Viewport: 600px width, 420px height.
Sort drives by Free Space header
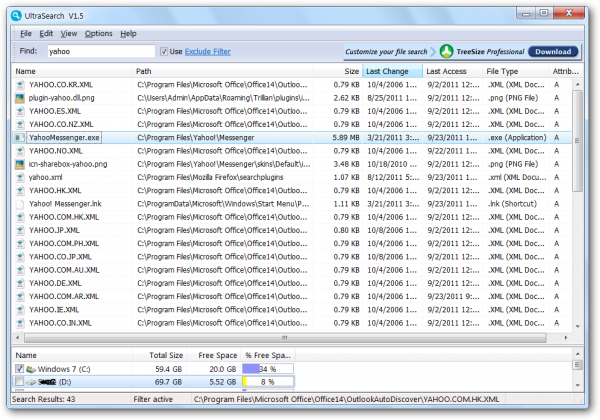tap(214, 355)
